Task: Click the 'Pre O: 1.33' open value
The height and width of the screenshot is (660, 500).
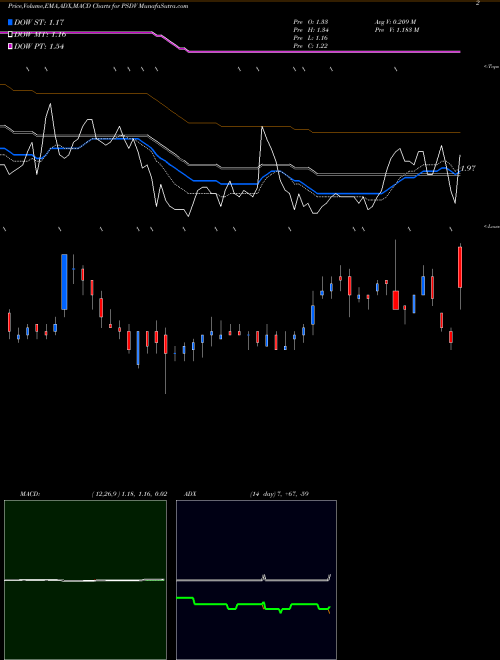Action: coord(311,22)
